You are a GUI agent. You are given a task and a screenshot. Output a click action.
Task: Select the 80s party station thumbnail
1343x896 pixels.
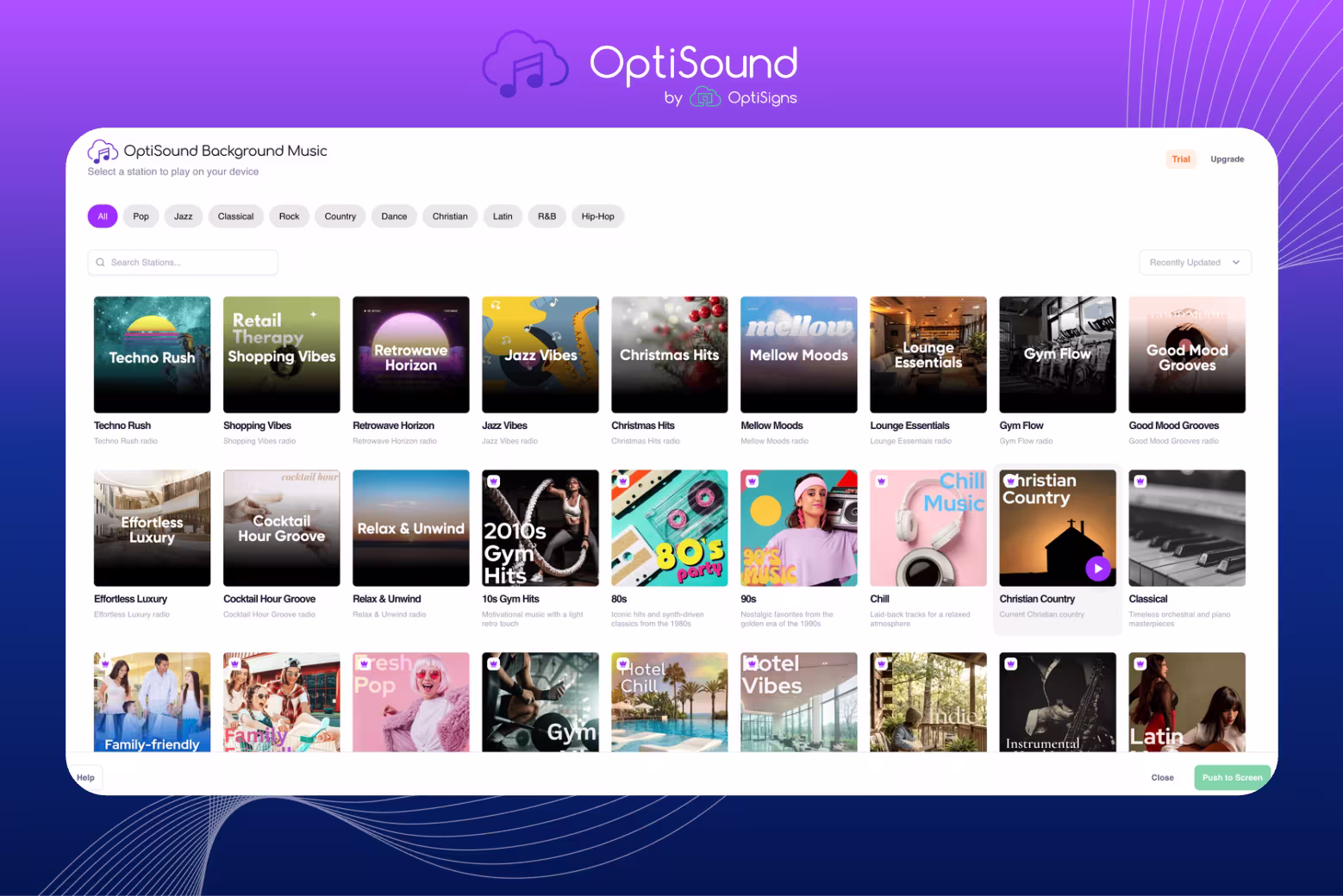670,528
